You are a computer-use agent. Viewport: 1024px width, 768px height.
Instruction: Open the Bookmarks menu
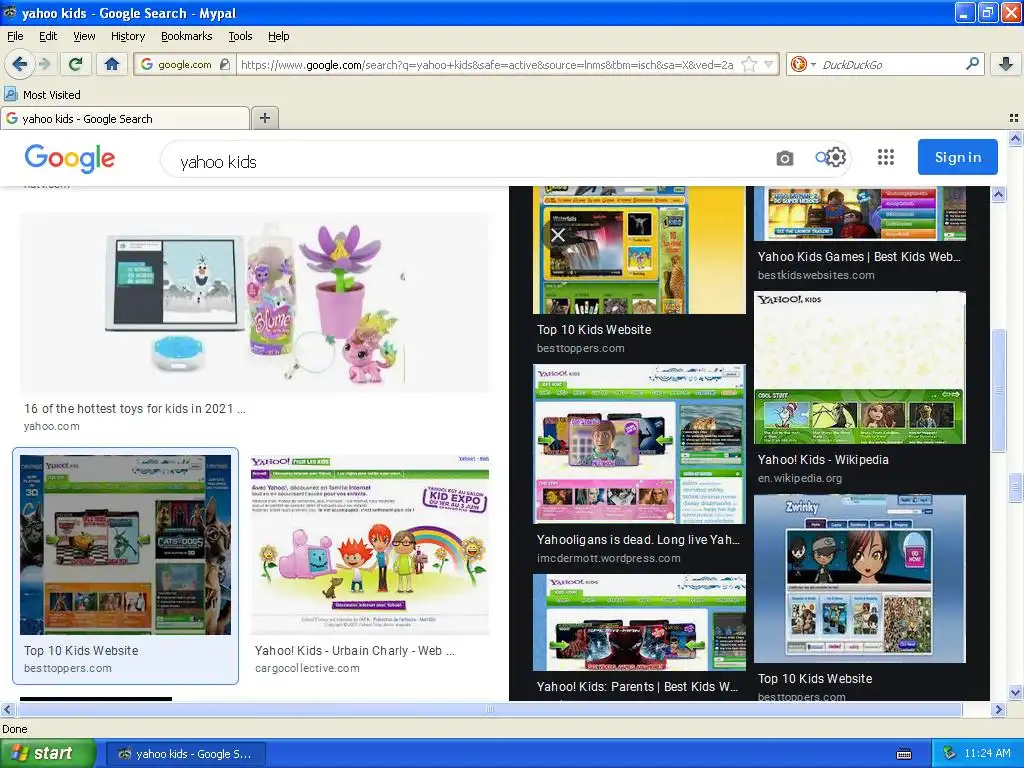186,36
